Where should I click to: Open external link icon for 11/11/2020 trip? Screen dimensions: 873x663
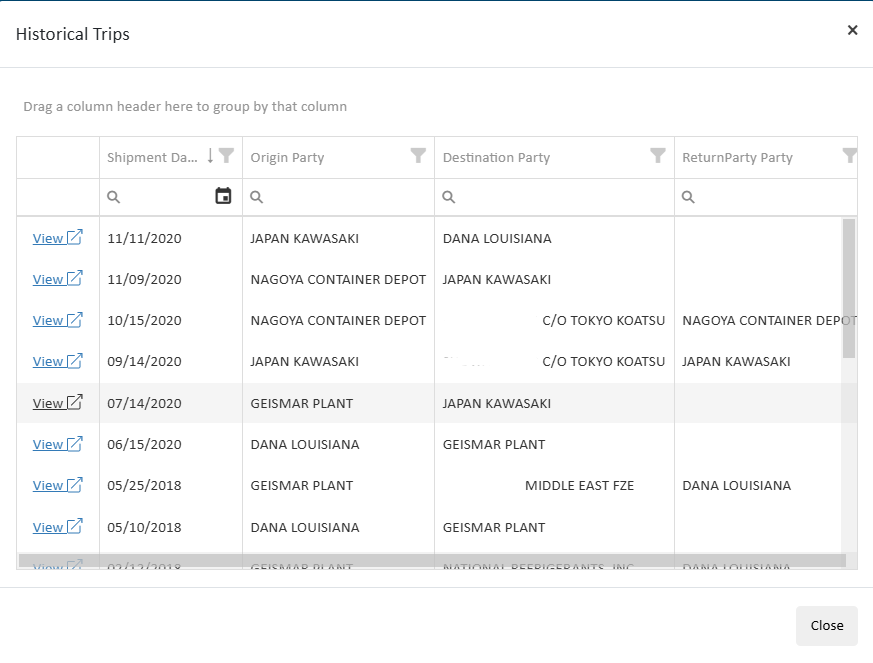[75, 238]
